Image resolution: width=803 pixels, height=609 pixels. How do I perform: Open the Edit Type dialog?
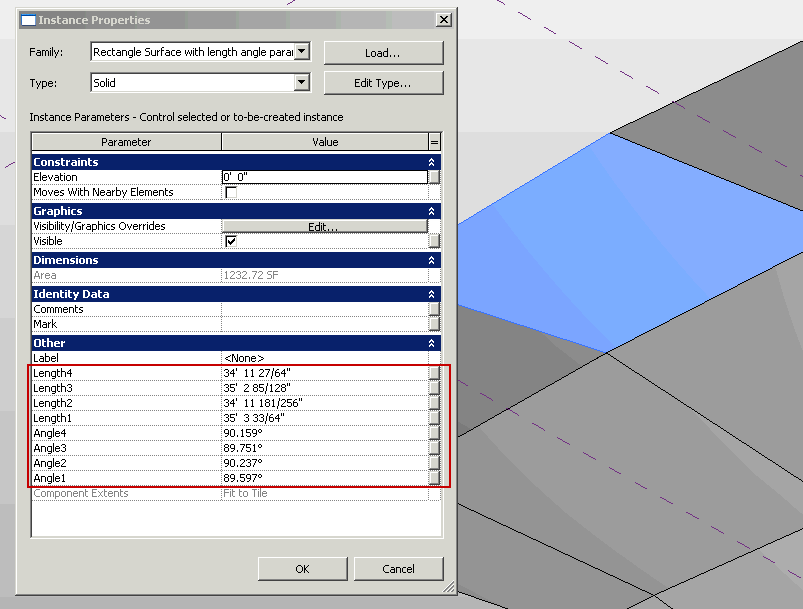tap(383, 82)
